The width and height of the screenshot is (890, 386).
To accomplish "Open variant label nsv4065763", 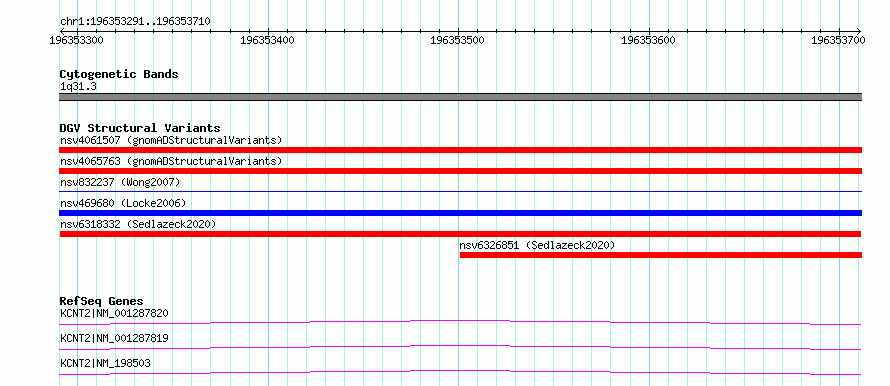I will click(171, 161).
